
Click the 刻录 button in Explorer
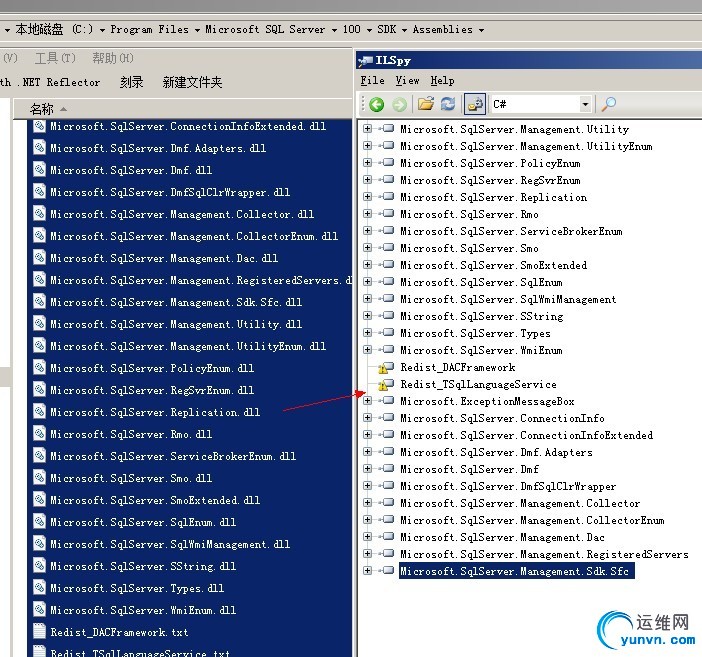[132, 82]
